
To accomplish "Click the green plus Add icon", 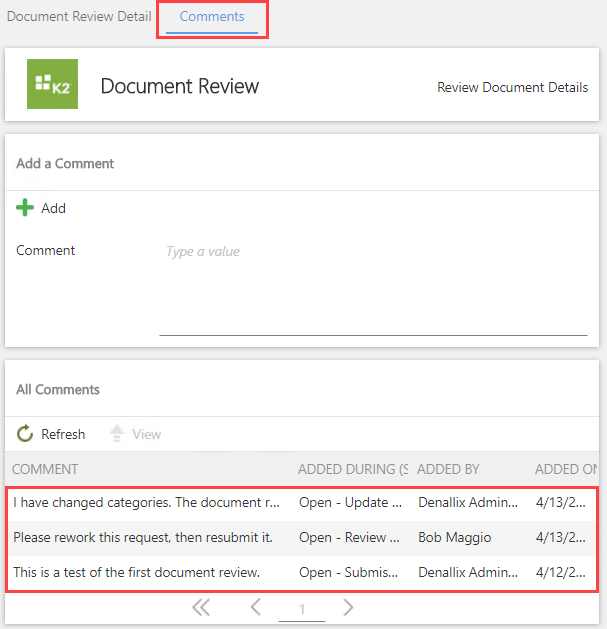I will pos(25,208).
